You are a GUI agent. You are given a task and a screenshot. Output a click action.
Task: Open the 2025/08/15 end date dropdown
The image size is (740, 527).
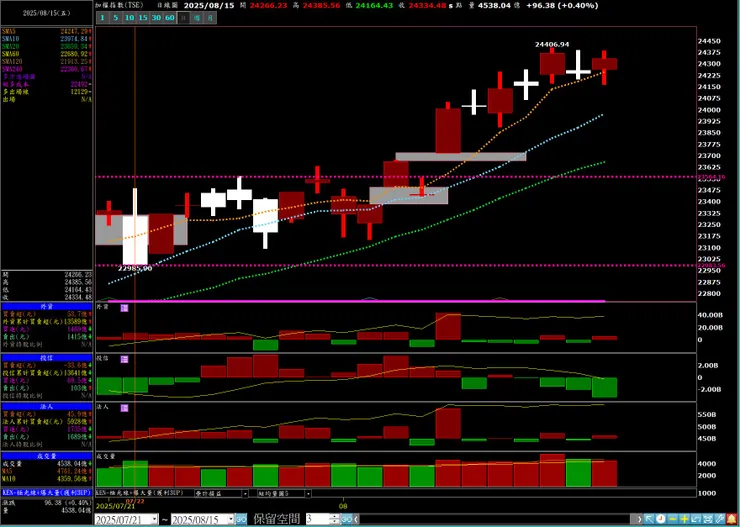[231, 519]
